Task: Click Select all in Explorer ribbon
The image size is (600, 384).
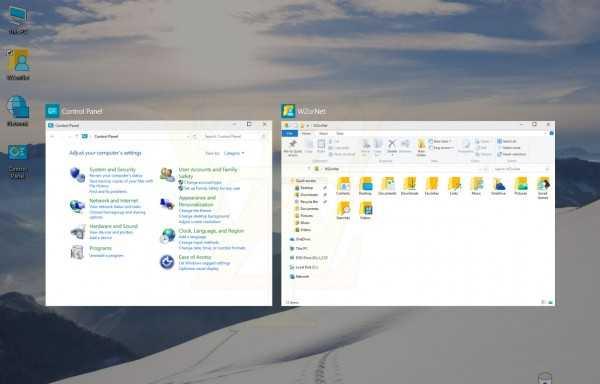Action: pyautogui.click(x=507, y=141)
